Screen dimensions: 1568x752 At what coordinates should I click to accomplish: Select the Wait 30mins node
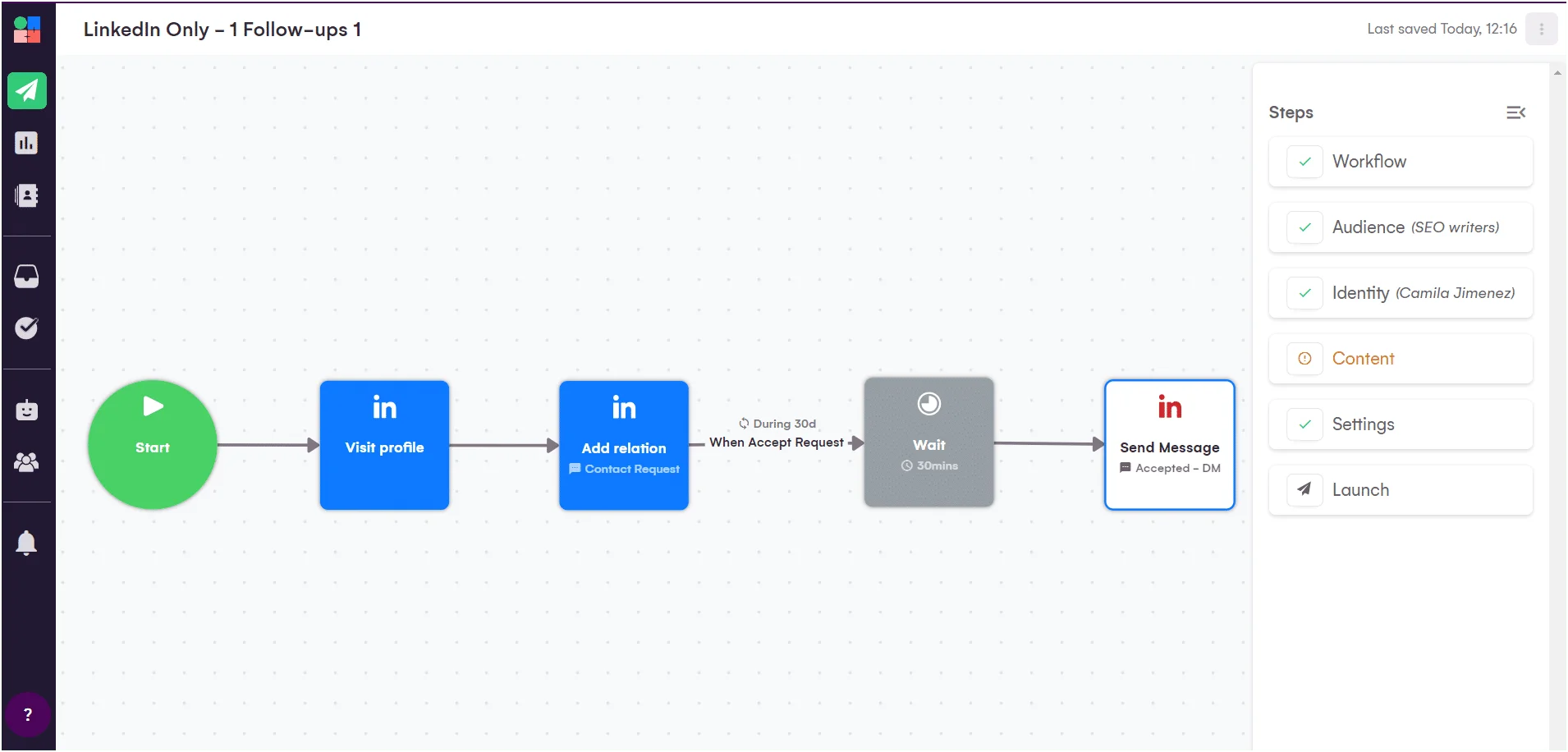point(929,442)
